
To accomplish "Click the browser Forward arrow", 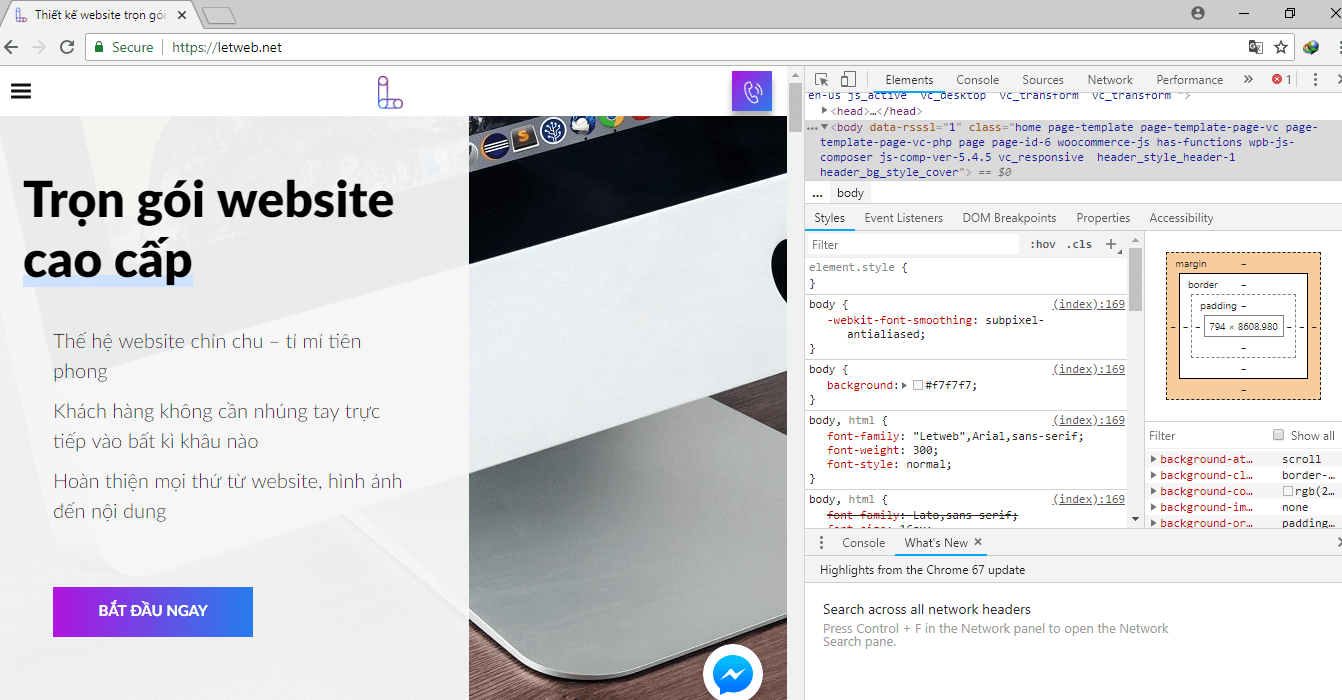I will [x=39, y=47].
